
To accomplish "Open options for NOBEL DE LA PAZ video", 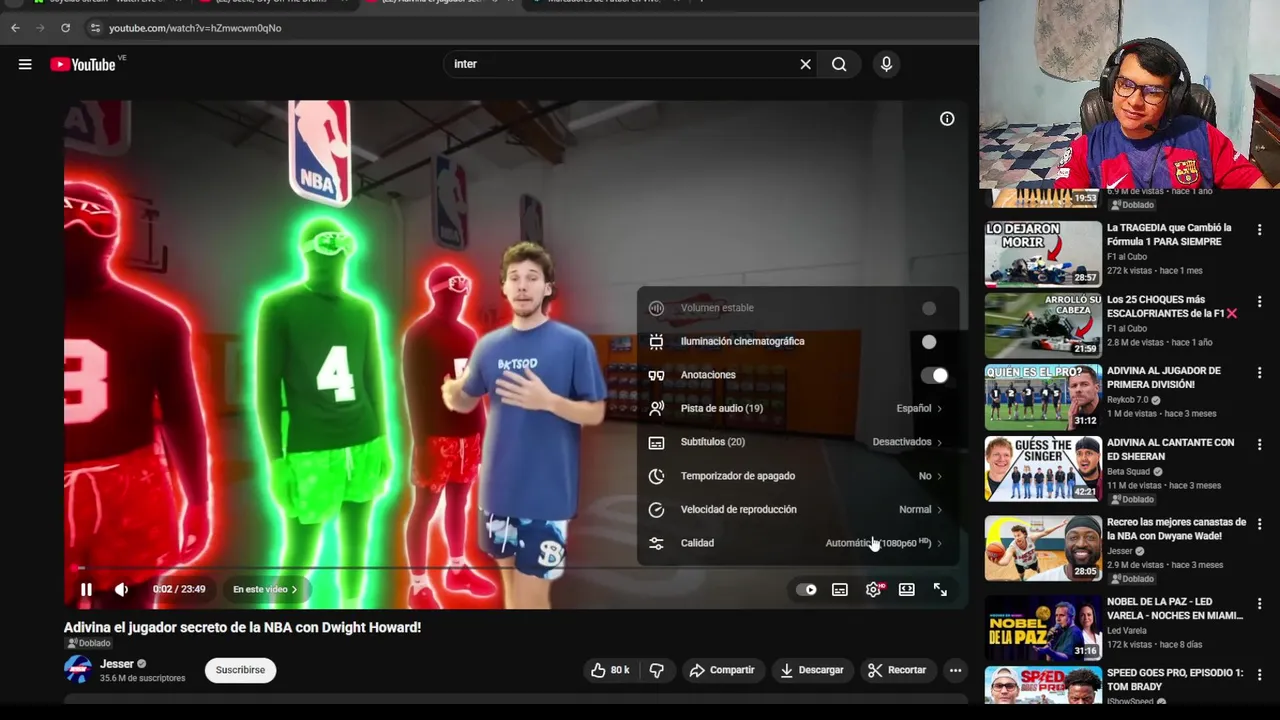I will pyautogui.click(x=1259, y=603).
